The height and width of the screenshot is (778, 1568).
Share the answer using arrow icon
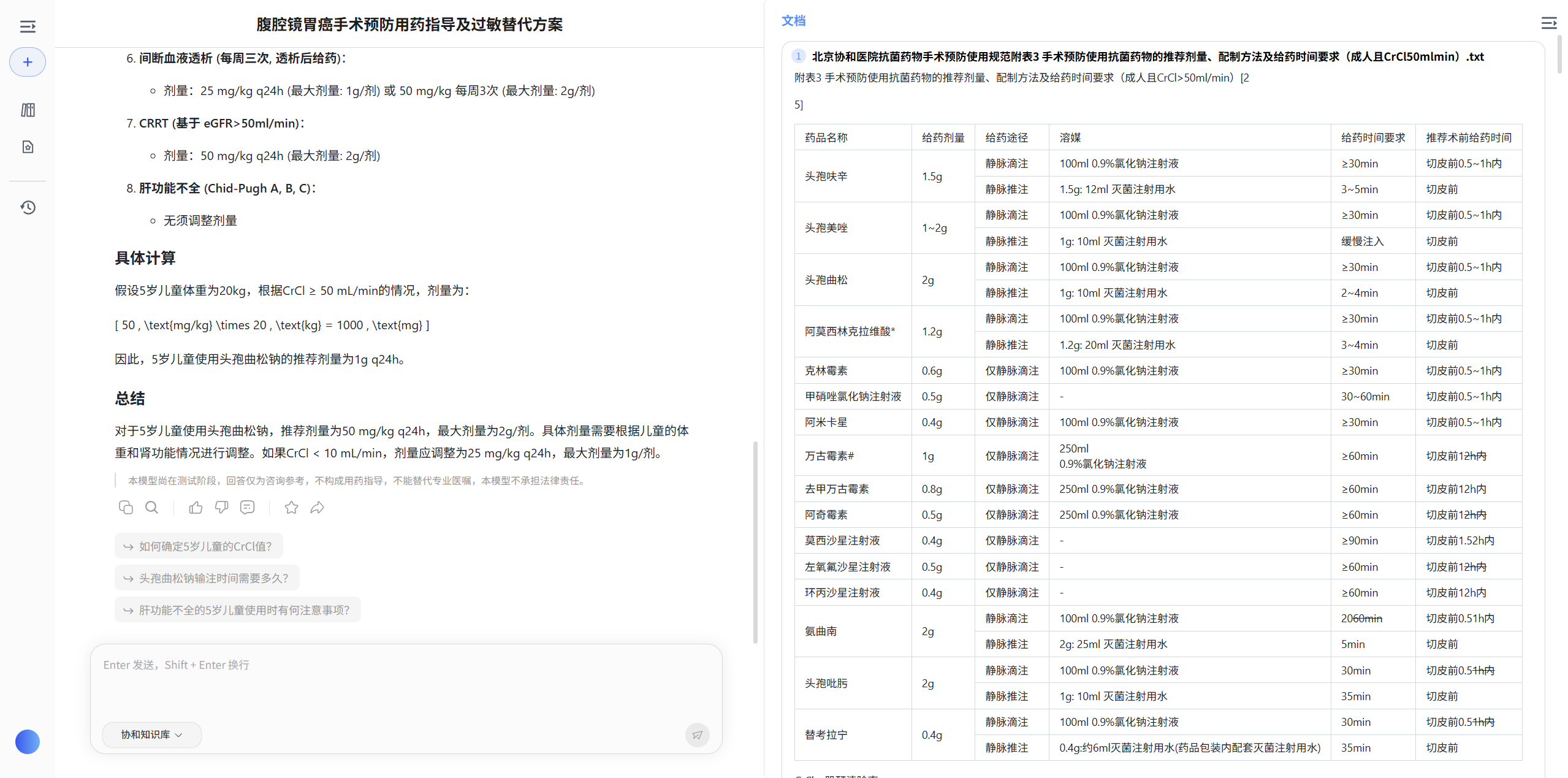tap(317, 508)
